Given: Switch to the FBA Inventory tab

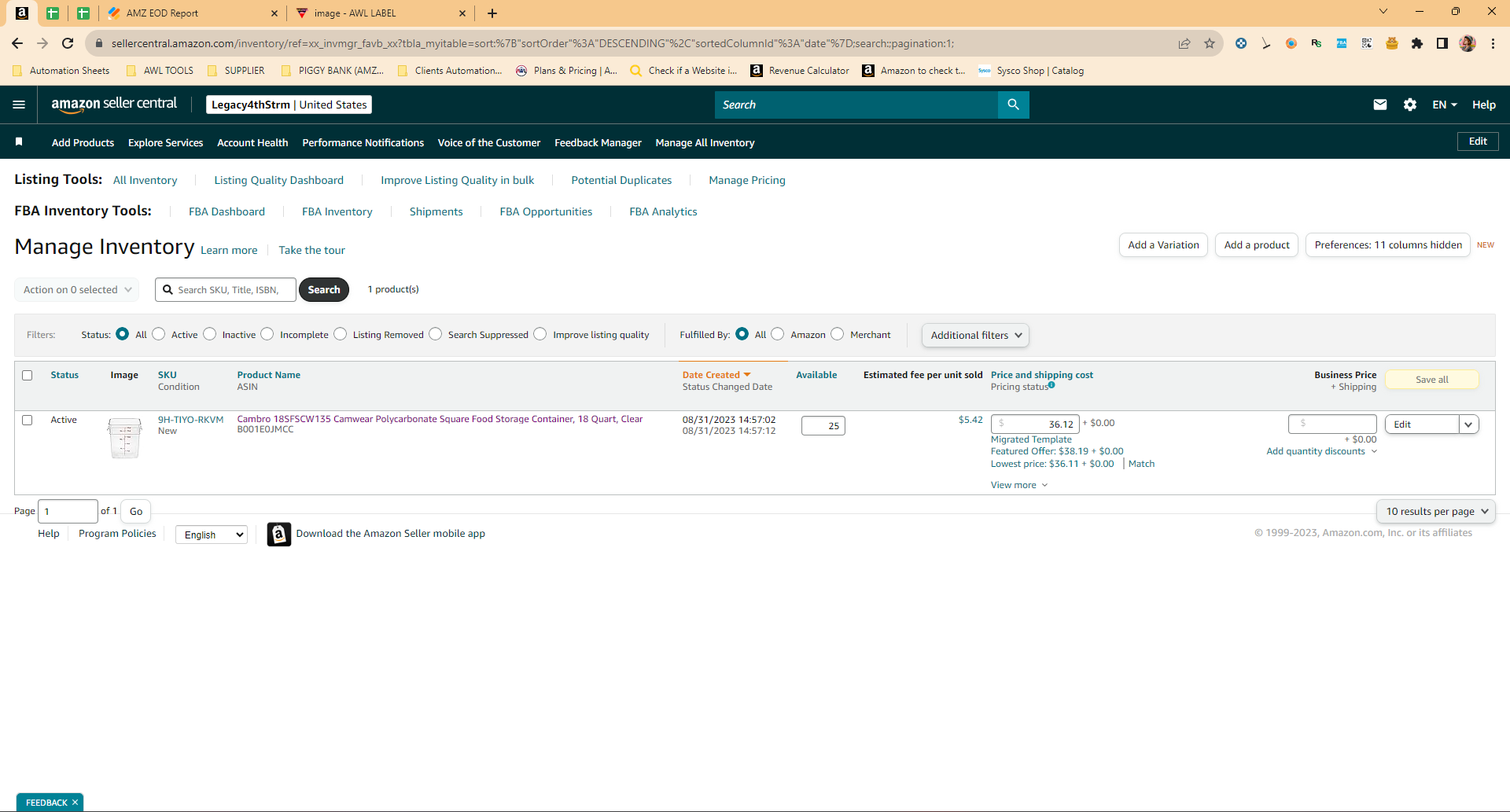Looking at the screenshot, I should click(337, 211).
